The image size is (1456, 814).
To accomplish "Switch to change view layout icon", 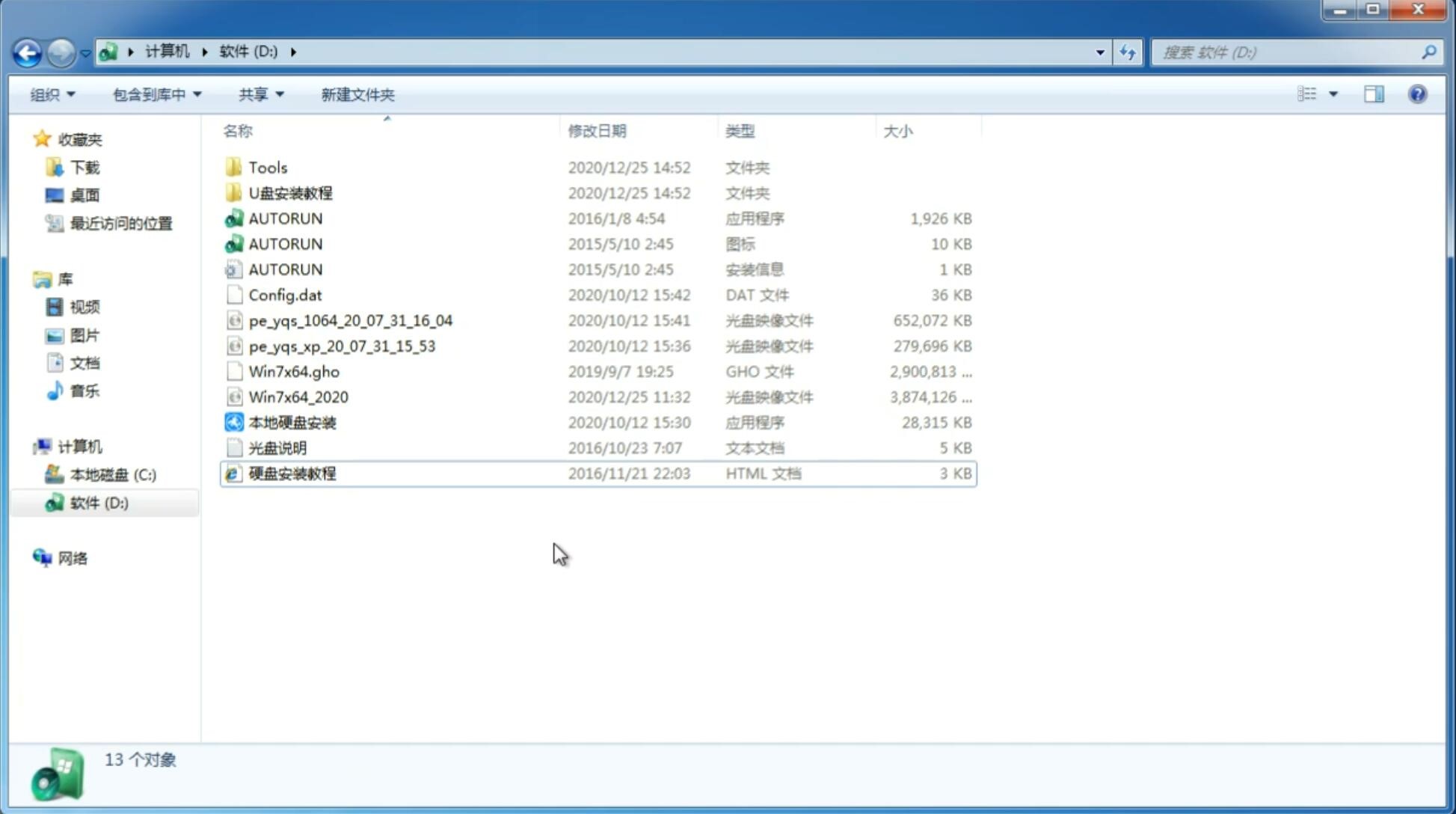I will (1316, 94).
